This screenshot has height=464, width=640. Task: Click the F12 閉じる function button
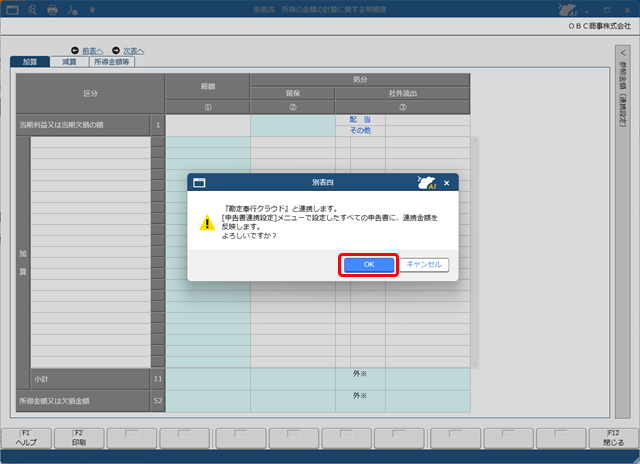[x=613, y=438]
